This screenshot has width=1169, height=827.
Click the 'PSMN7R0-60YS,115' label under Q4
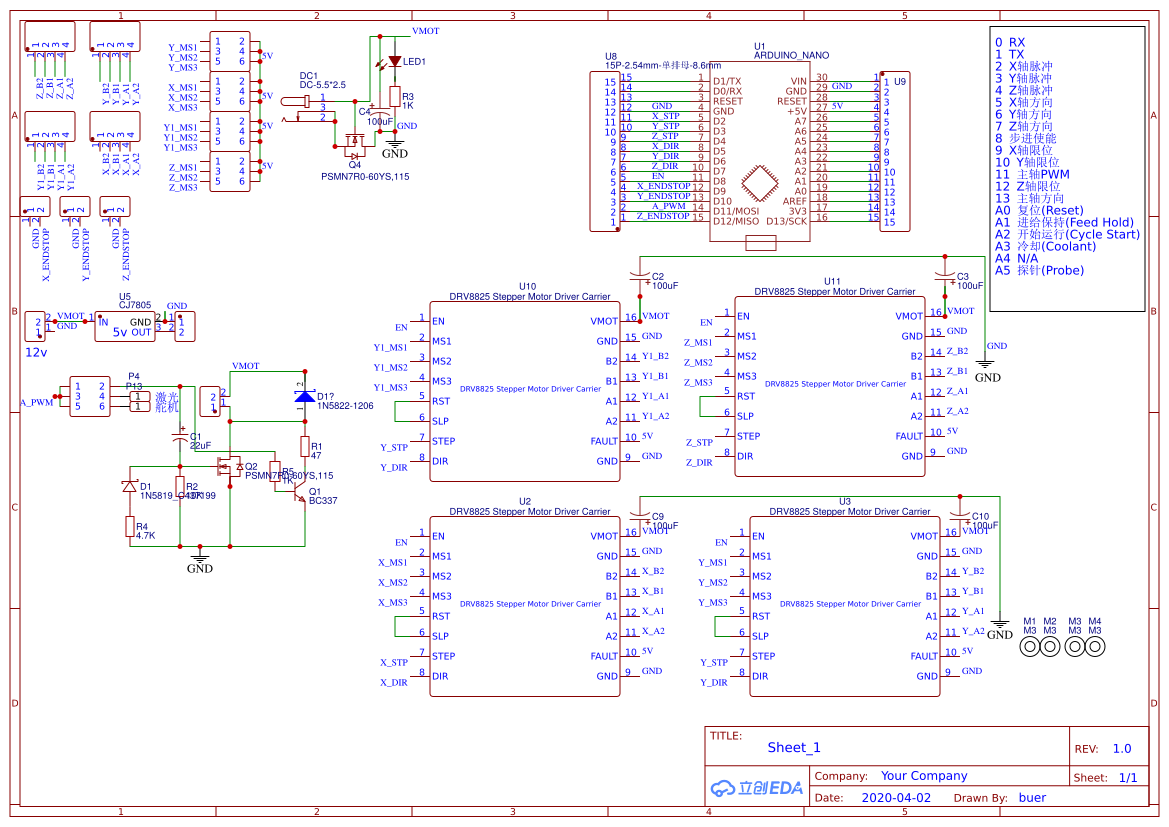pos(365,177)
